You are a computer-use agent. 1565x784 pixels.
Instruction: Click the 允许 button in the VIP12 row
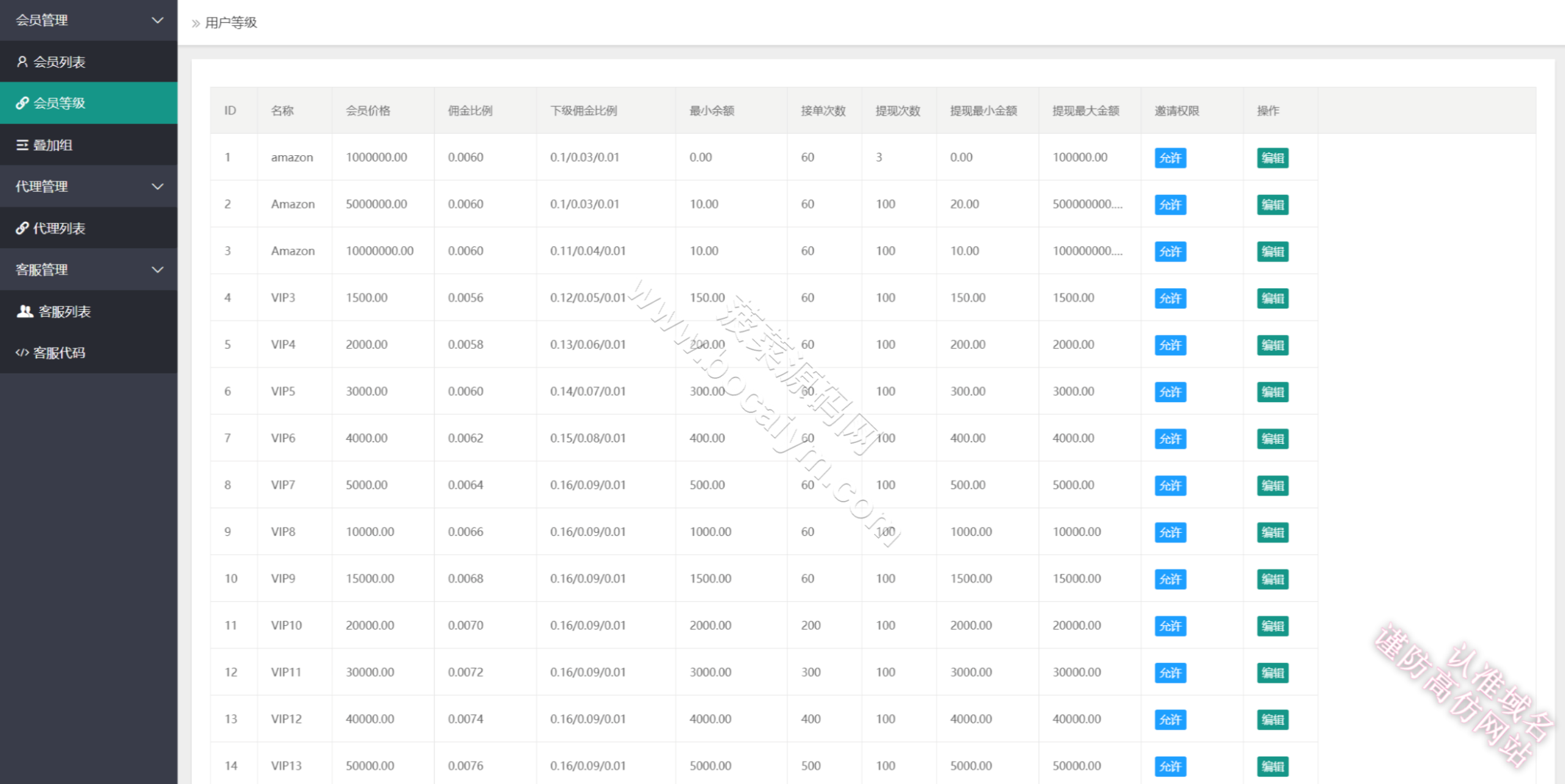(1170, 720)
